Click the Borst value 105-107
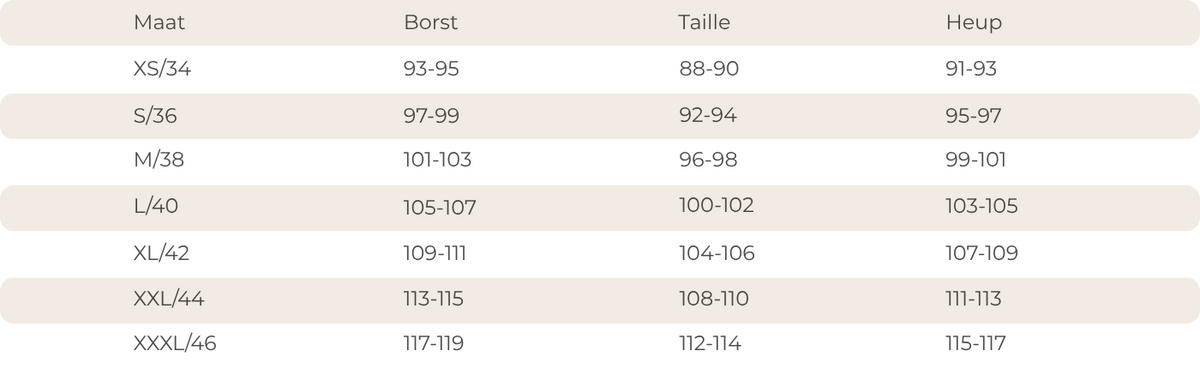Image resolution: width=1200 pixels, height=369 pixels. (x=440, y=208)
